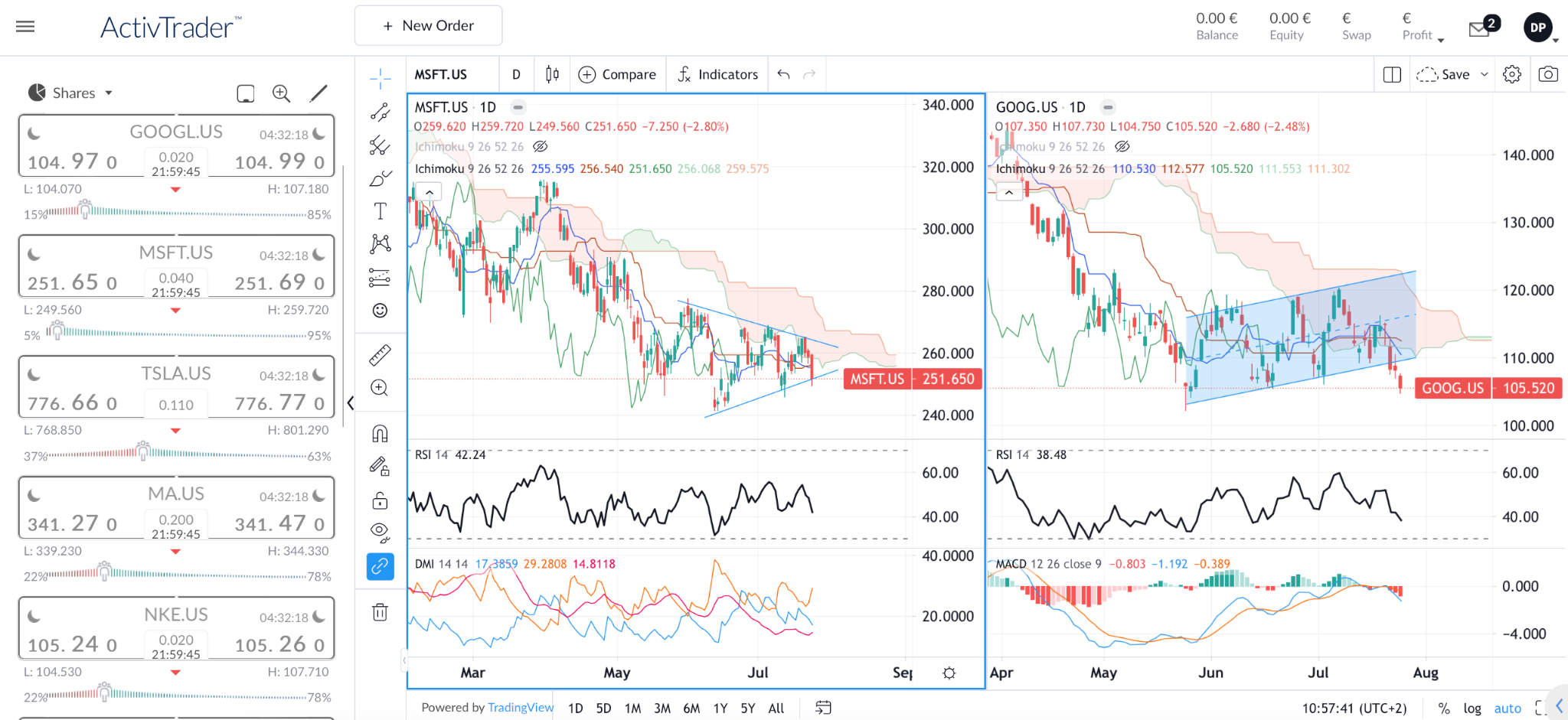Toggle auto scale mode

(x=1508, y=709)
